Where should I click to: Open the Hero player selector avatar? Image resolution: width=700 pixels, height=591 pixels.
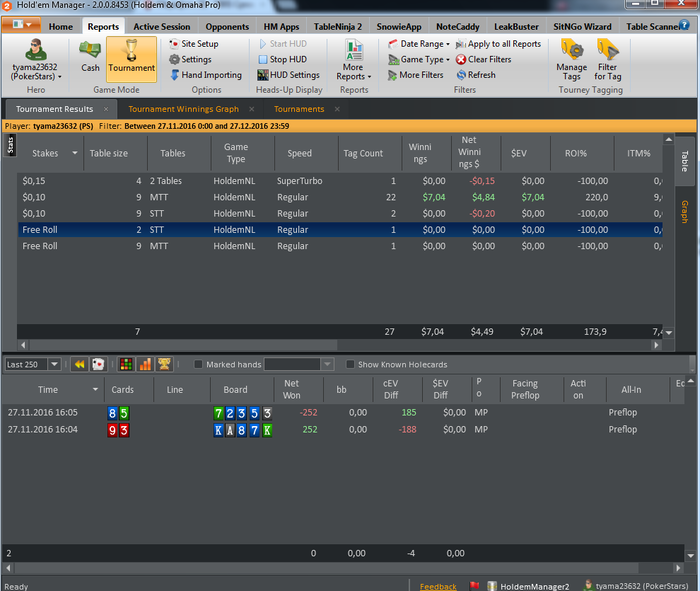pyautogui.click(x=35, y=50)
